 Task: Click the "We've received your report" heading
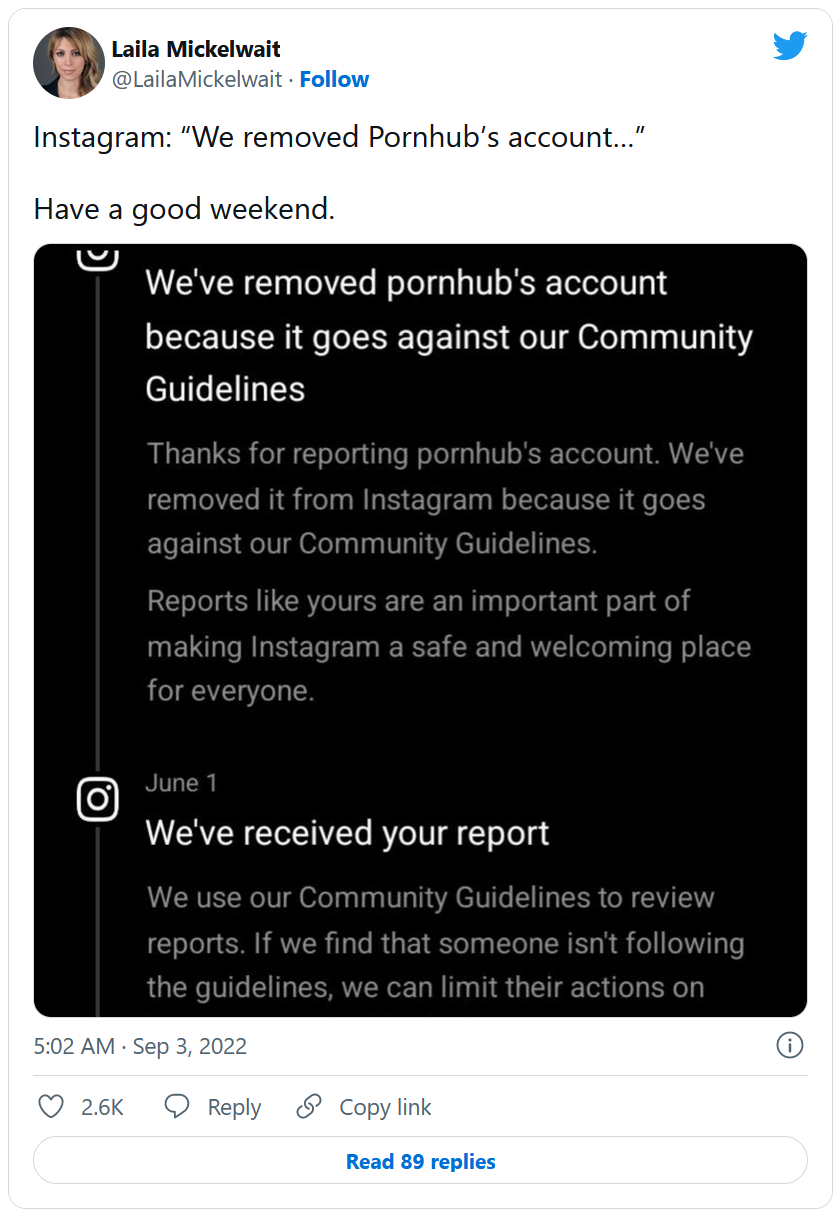coord(347,832)
